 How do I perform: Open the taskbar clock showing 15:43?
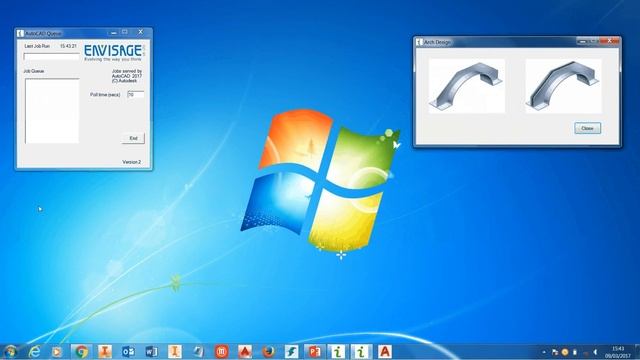pyautogui.click(x=618, y=352)
